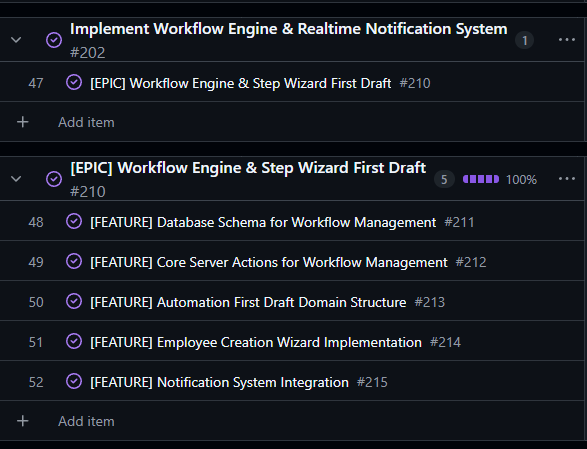Click Add item under the EPIC #210 group

tap(86, 421)
